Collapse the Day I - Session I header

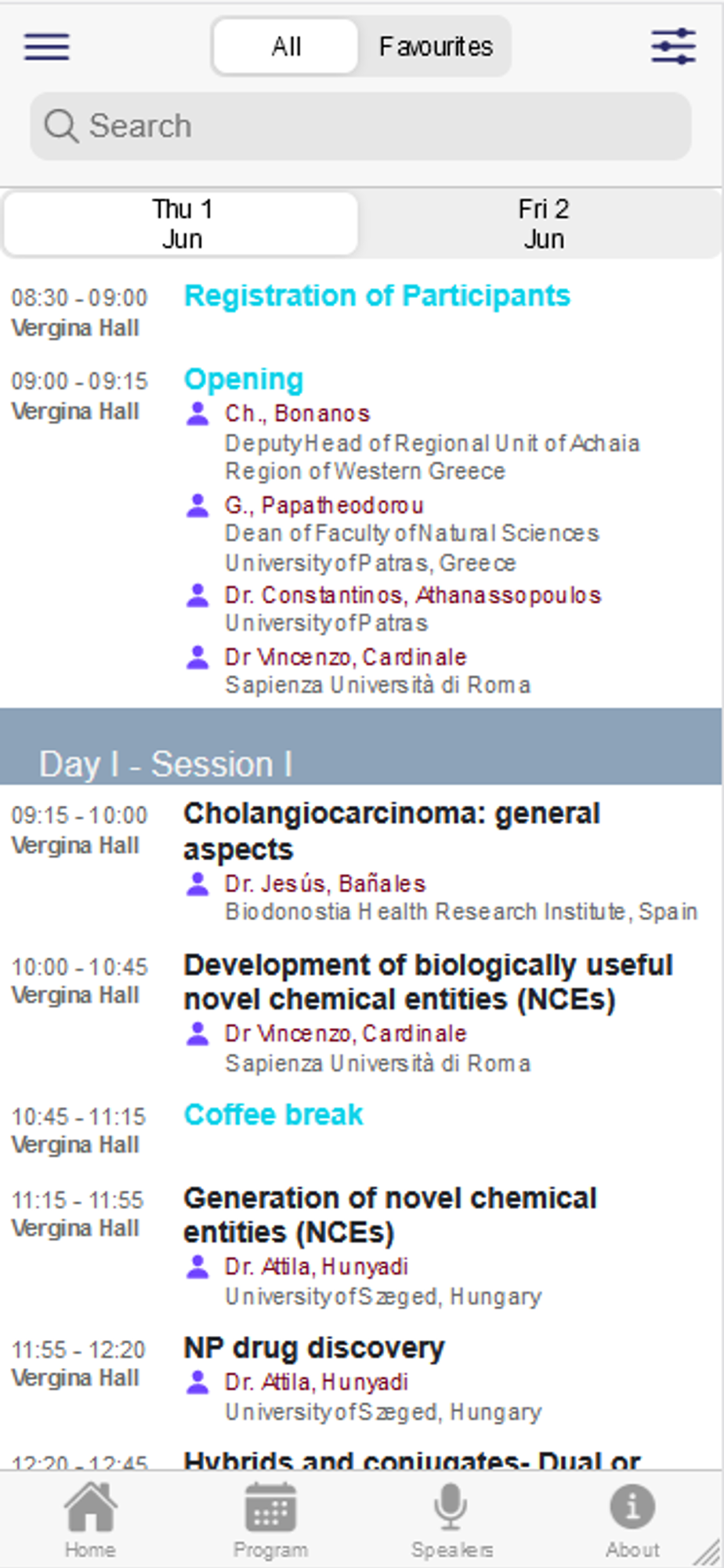[x=360, y=762]
